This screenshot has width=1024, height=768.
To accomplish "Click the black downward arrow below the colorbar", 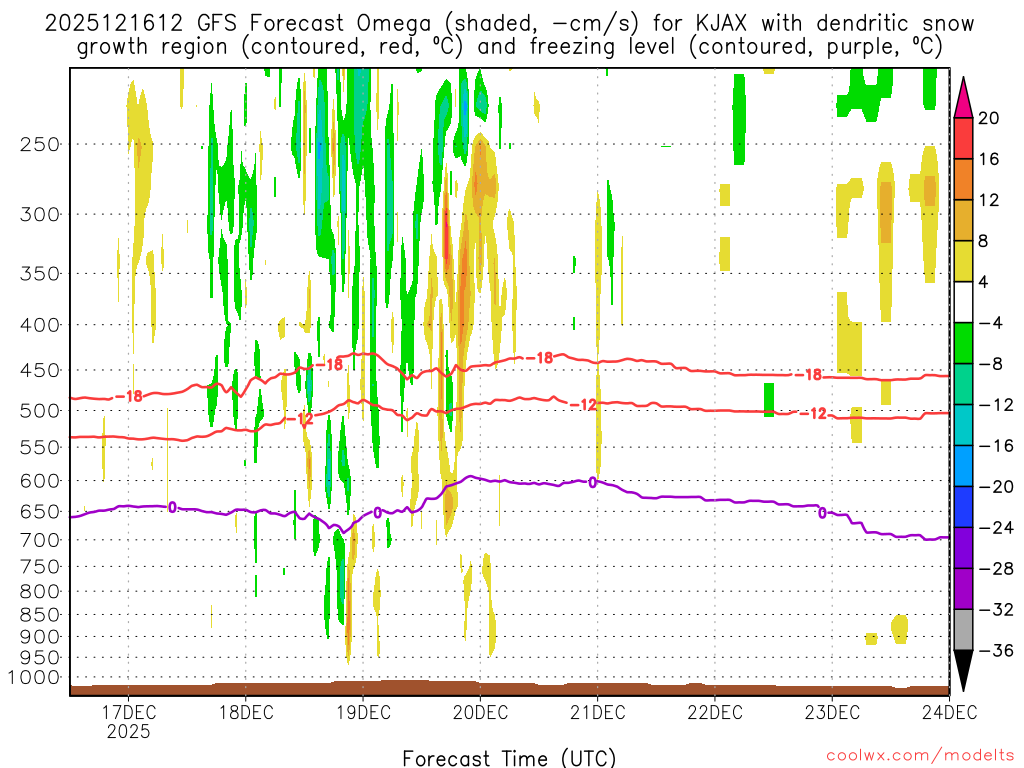I will click(x=963, y=671).
